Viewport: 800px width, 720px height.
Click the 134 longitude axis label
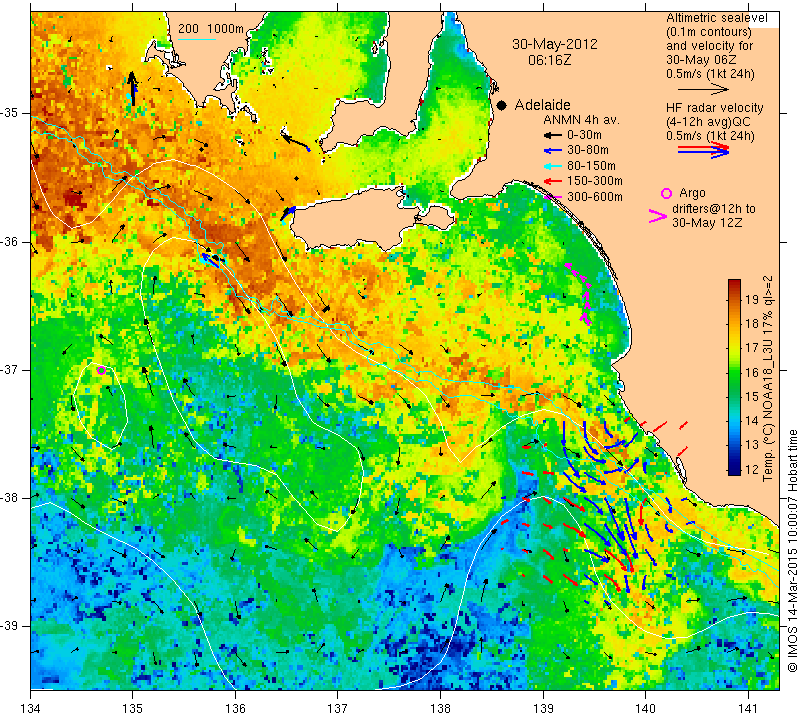click(x=31, y=709)
